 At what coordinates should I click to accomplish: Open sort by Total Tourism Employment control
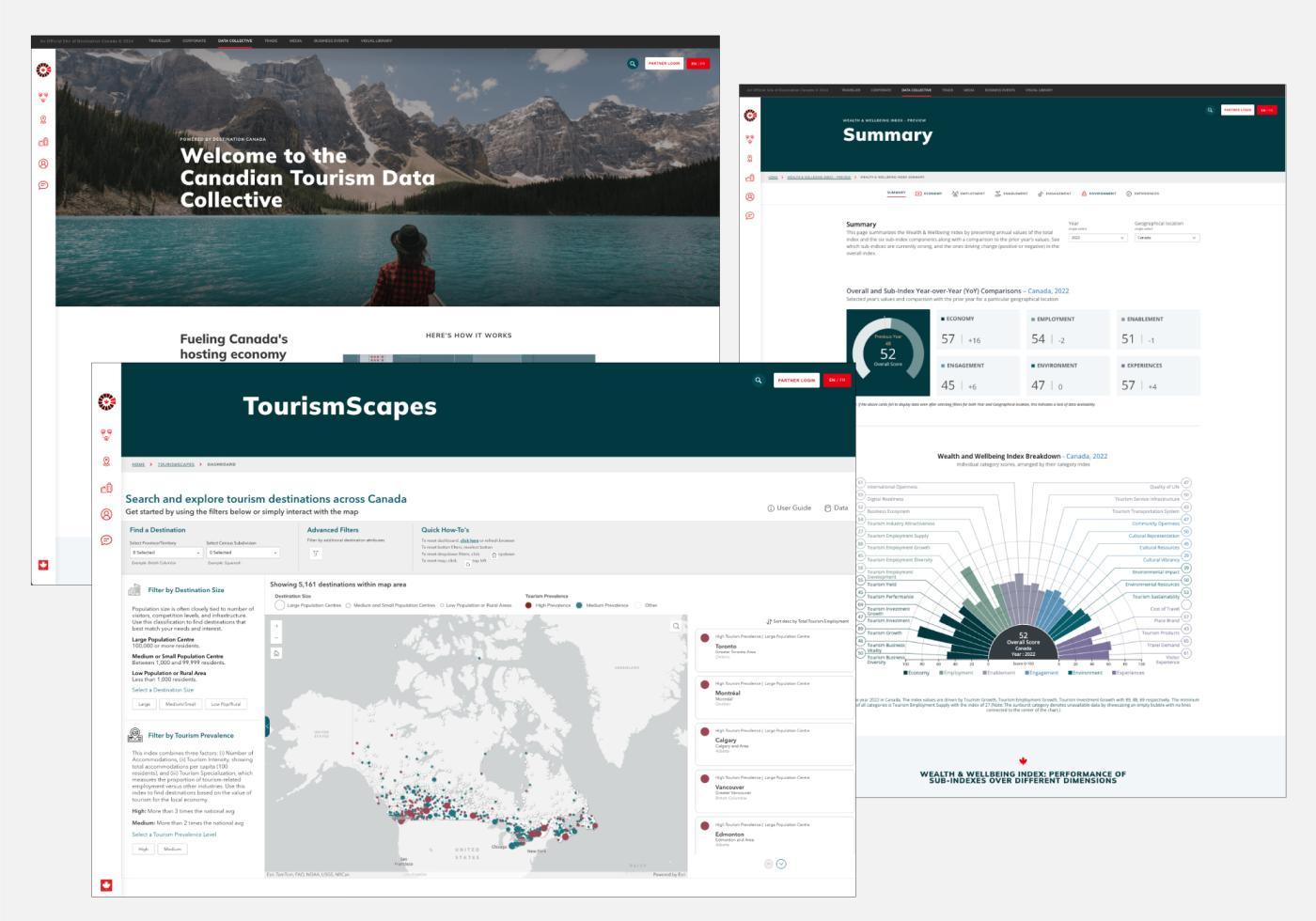click(807, 621)
